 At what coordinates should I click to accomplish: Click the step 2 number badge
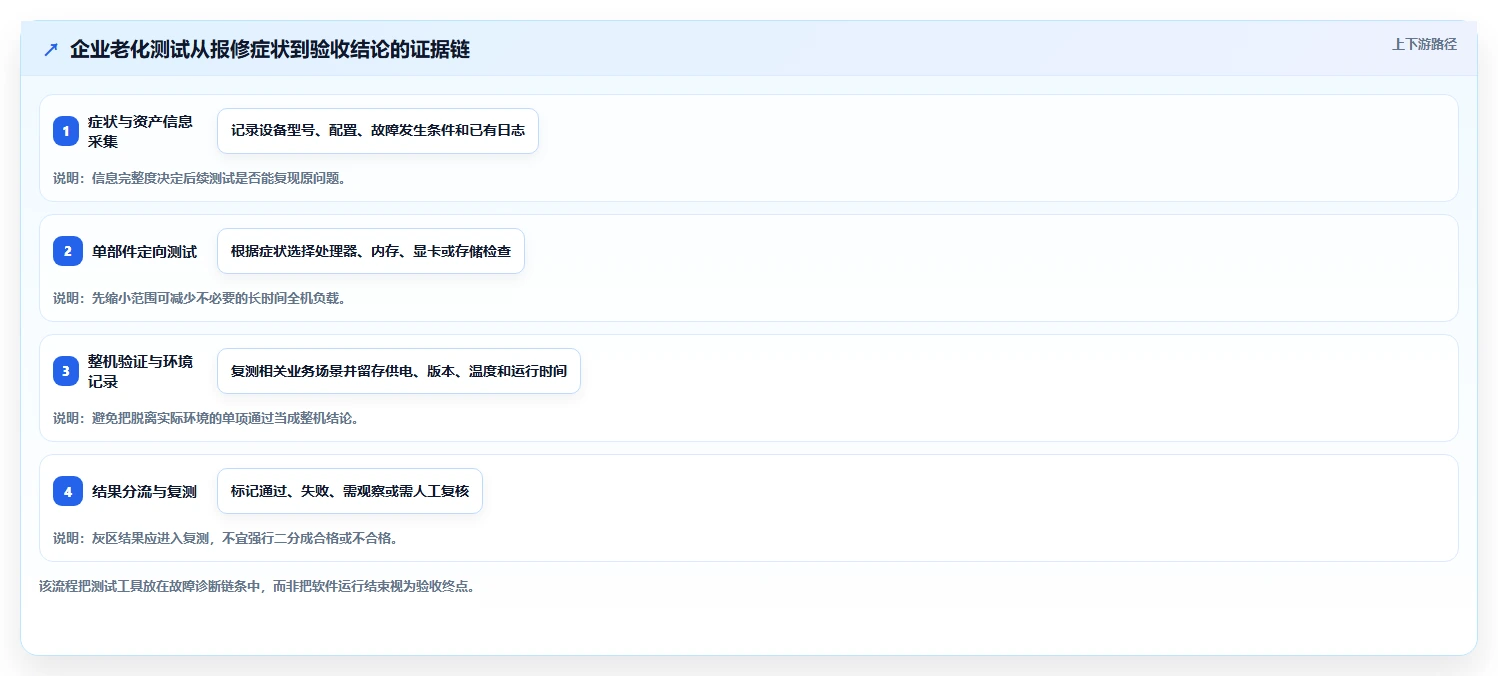tap(67, 251)
